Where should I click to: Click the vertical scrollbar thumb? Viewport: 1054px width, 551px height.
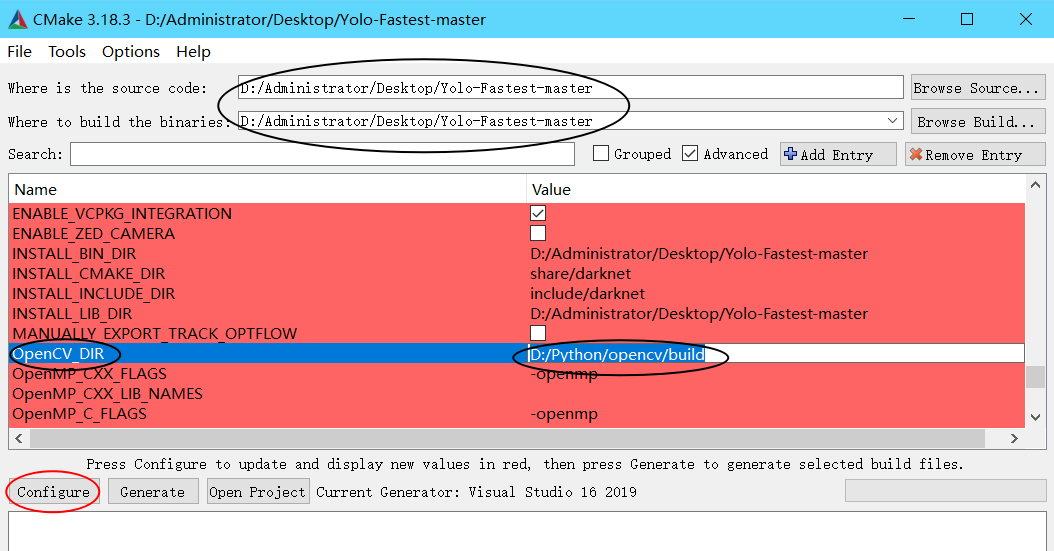point(1035,377)
